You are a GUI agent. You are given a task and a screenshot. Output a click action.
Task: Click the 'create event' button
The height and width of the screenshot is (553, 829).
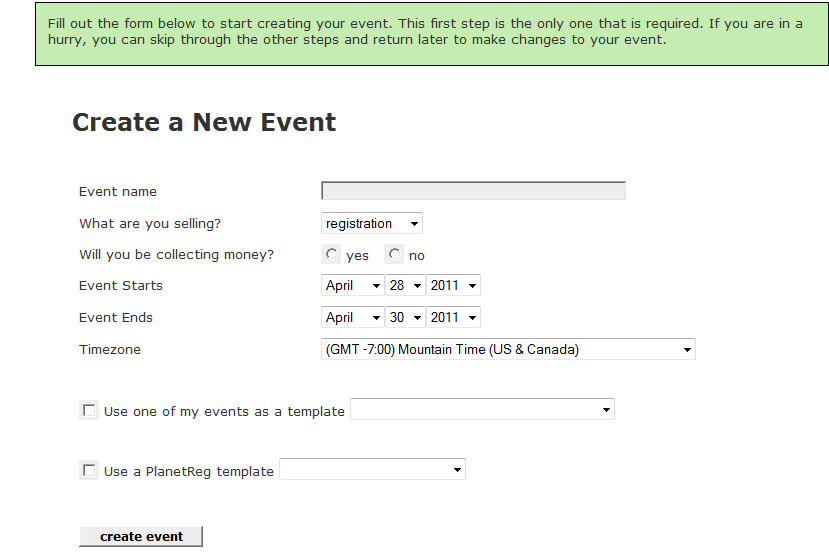click(141, 537)
